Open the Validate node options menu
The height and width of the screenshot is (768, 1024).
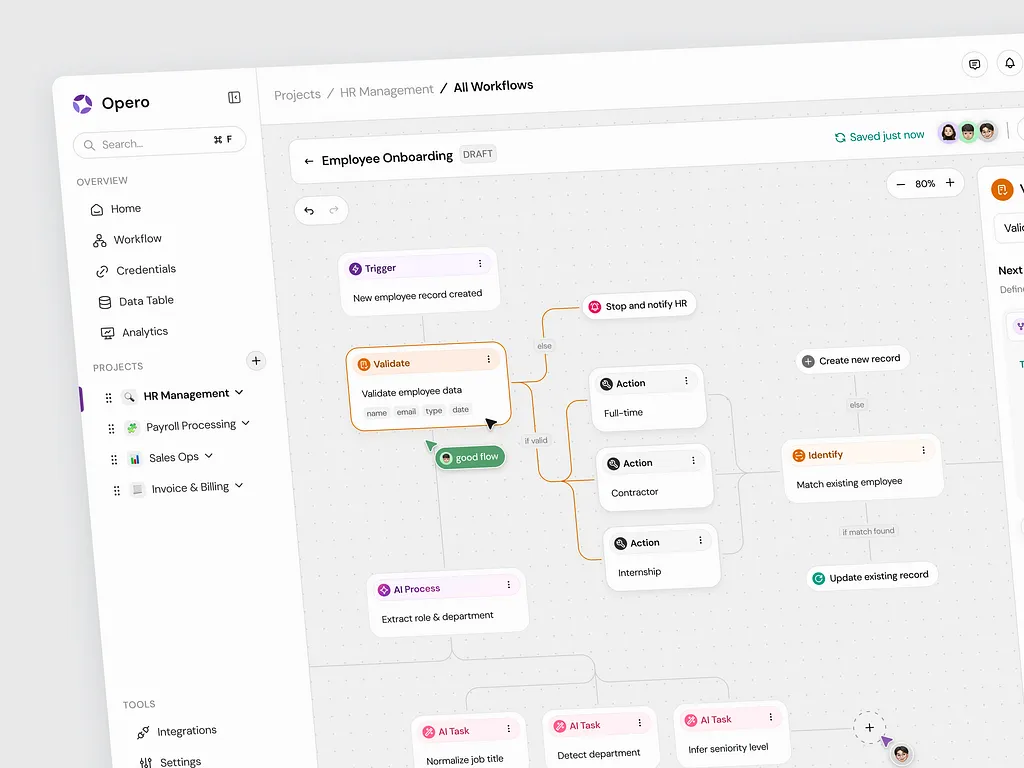click(488, 359)
